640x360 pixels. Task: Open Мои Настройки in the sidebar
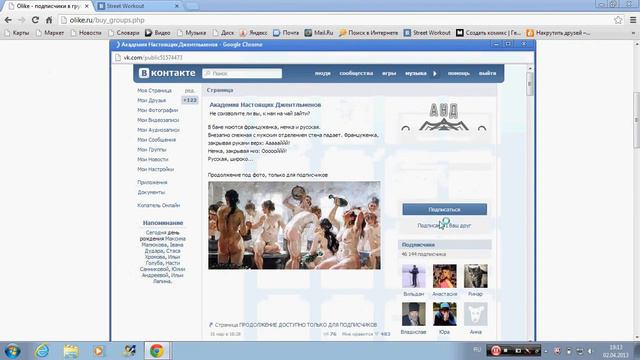156,169
